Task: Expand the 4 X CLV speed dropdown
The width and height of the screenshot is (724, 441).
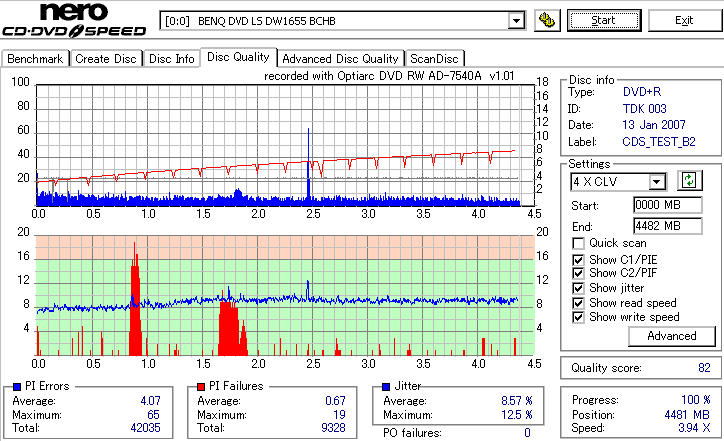Action: point(656,181)
